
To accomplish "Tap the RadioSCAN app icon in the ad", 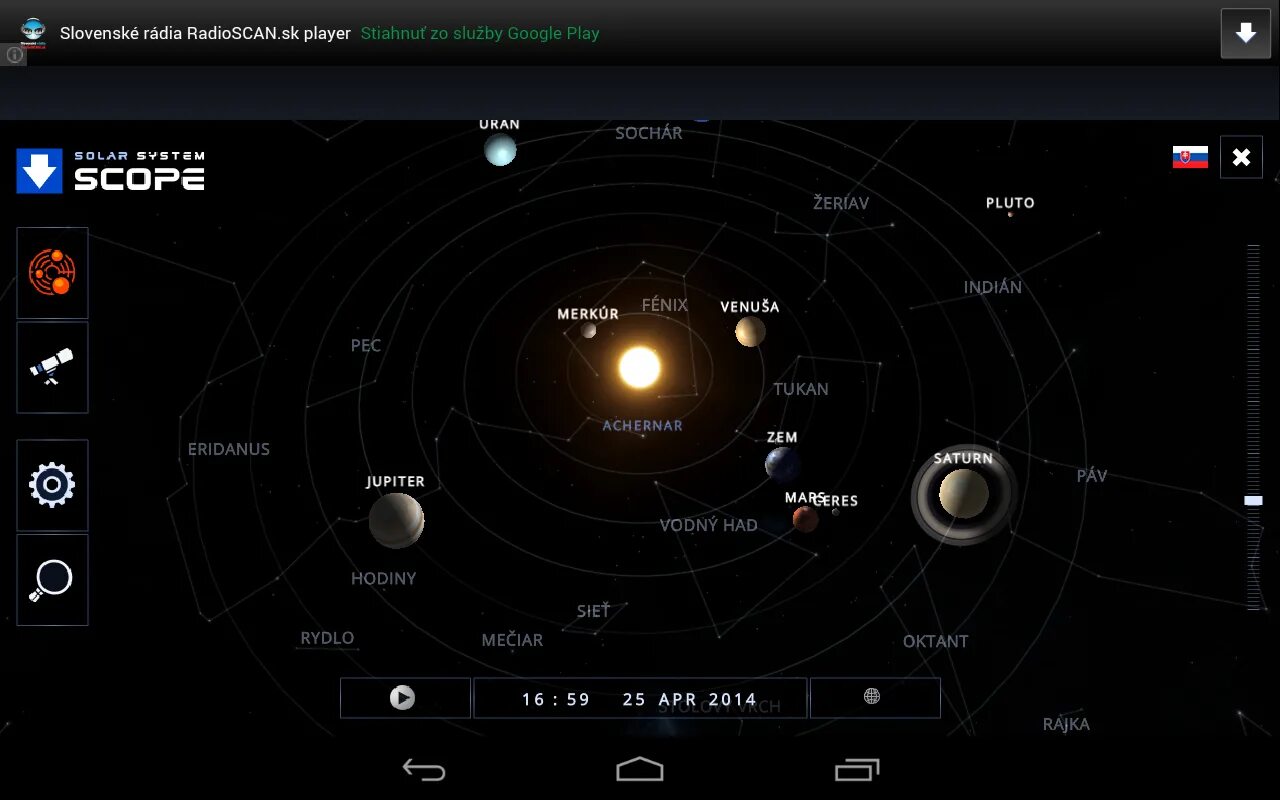I will pyautogui.click(x=33, y=31).
